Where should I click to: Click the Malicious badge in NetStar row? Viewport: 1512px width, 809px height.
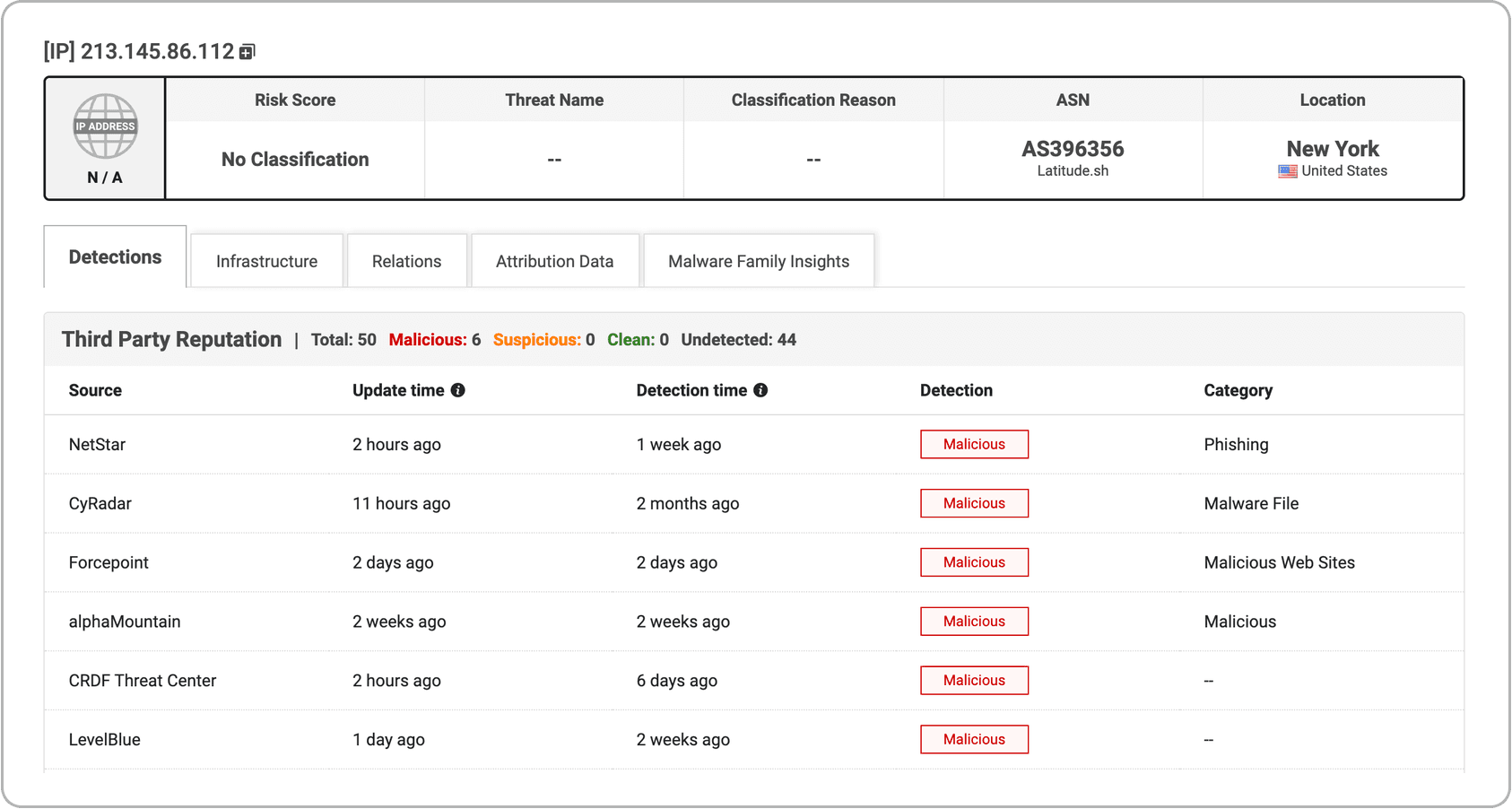[974, 444]
